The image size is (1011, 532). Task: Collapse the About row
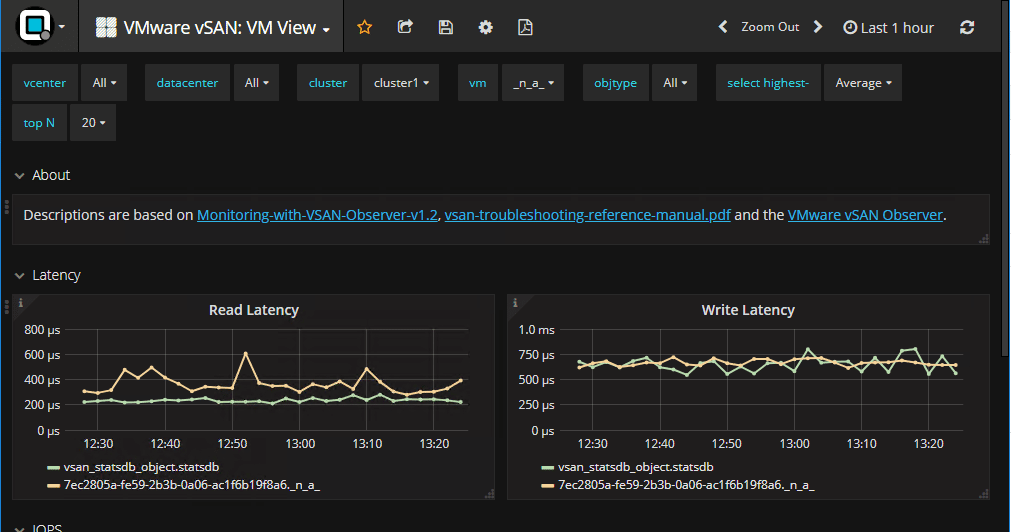tap(42, 175)
